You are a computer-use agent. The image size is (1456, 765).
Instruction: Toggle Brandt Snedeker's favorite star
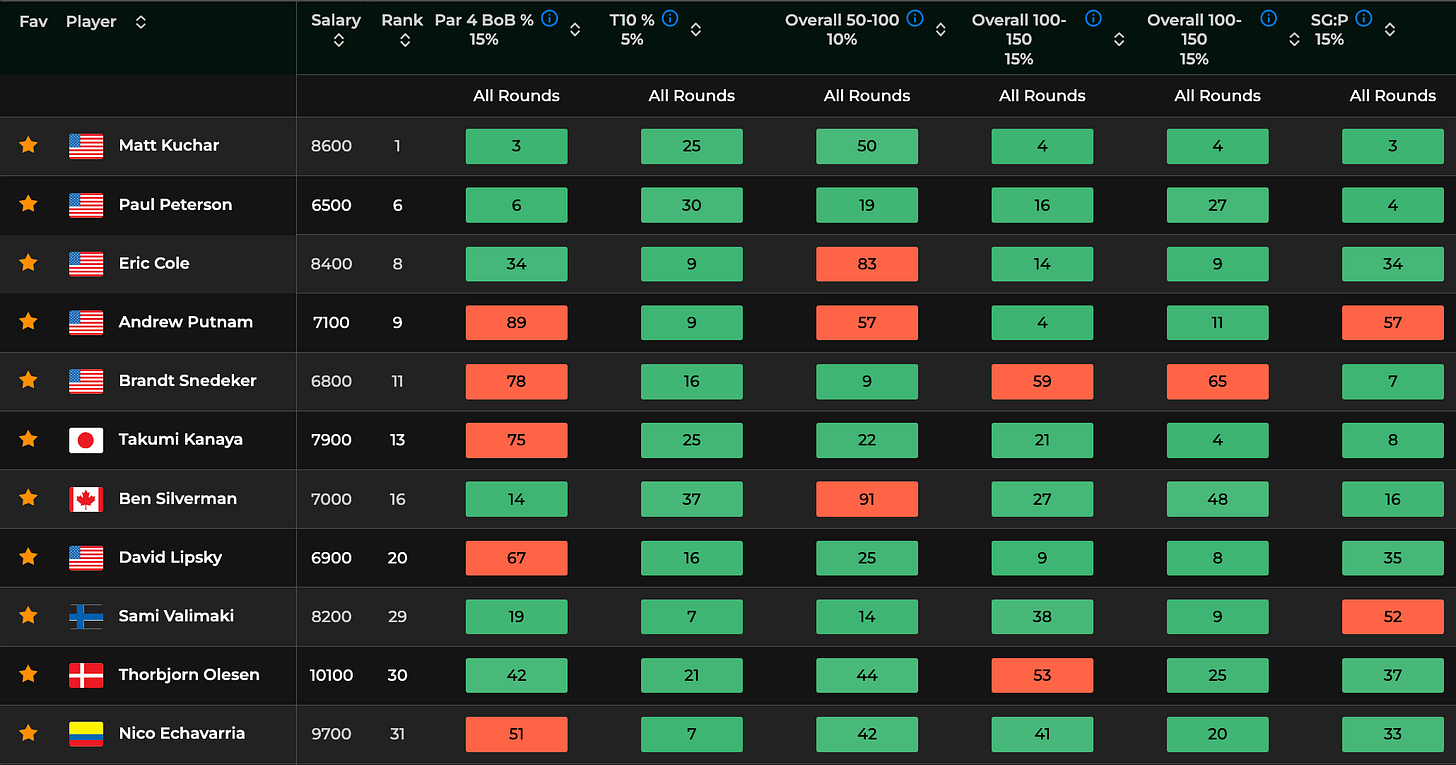tap(28, 381)
